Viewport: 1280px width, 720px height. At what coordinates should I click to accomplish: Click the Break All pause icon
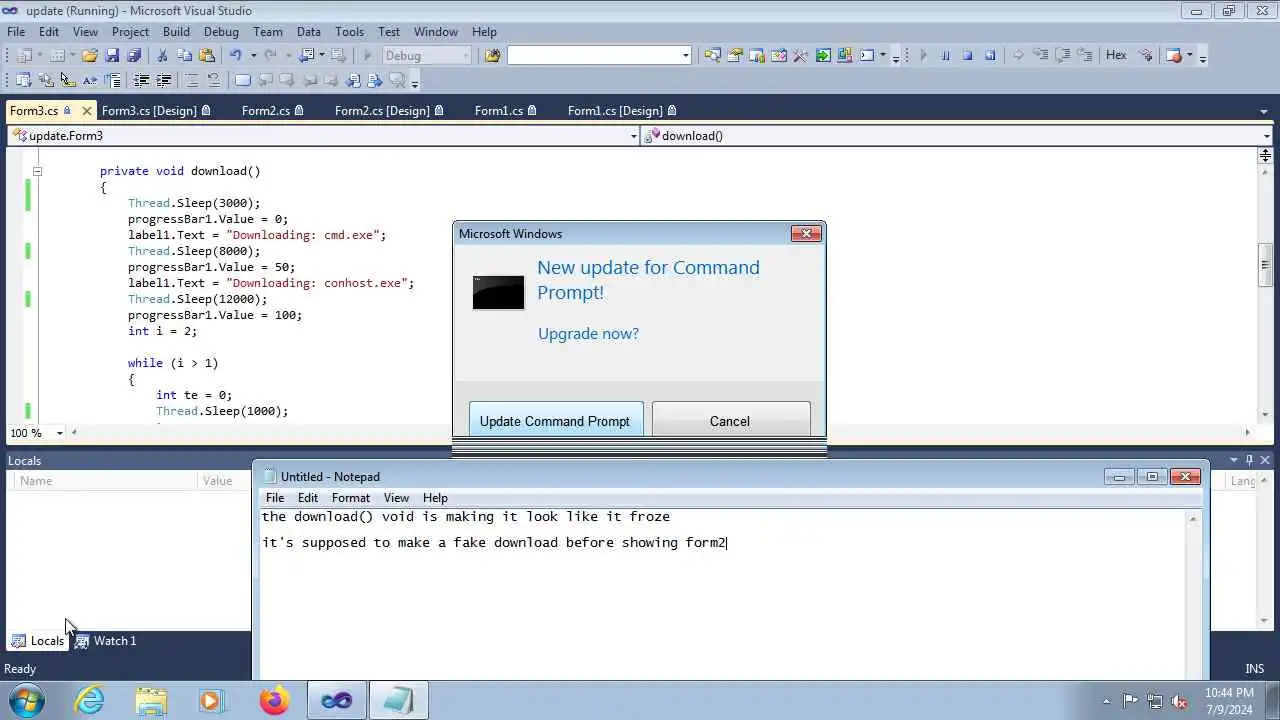945,56
